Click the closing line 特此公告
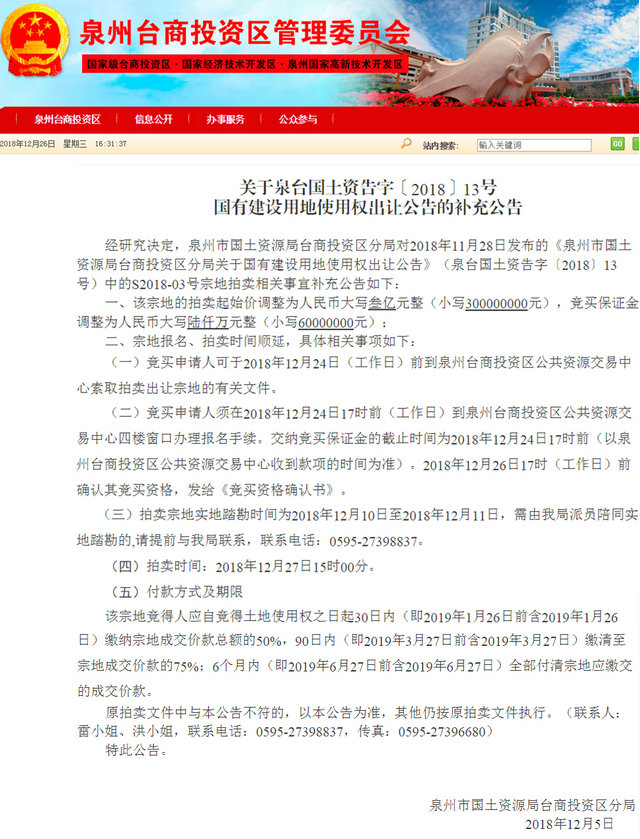 click(x=136, y=750)
